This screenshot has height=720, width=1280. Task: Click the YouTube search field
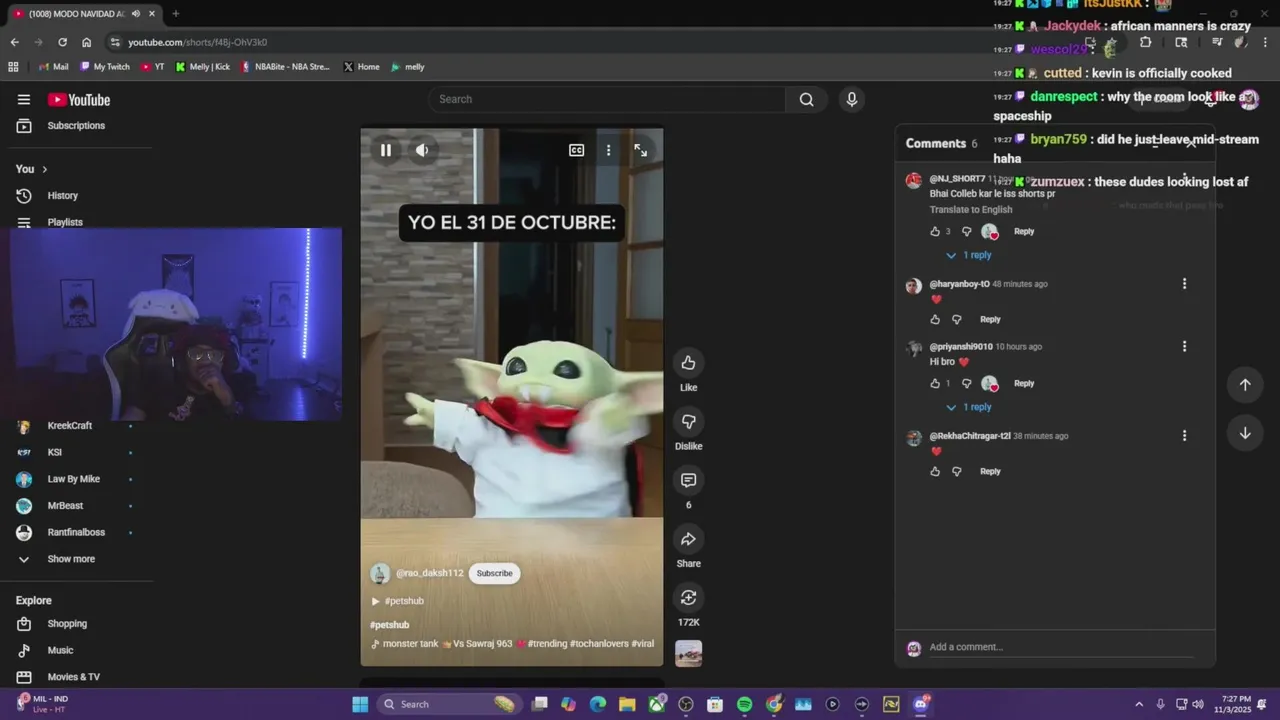pyautogui.click(x=607, y=99)
